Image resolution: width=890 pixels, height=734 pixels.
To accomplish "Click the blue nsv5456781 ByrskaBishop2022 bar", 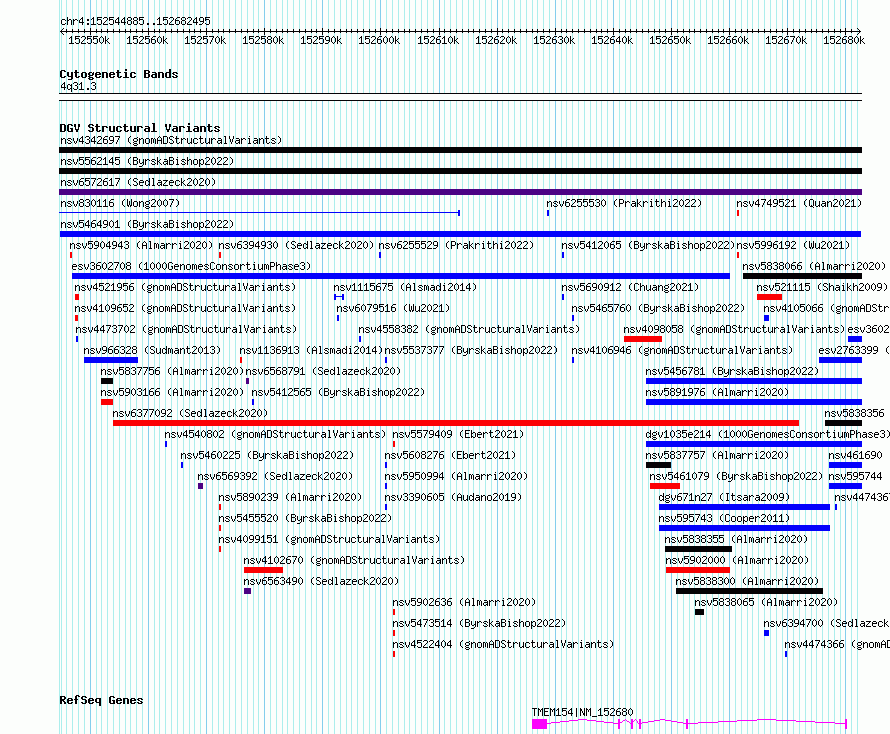I will tap(754, 381).
